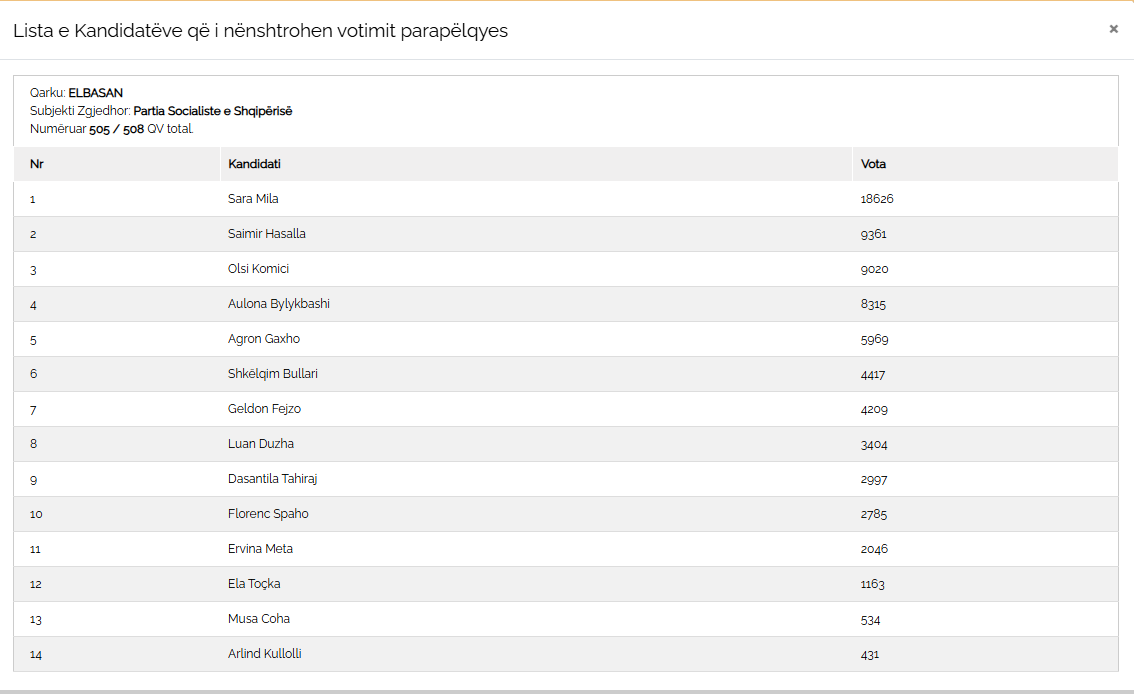Select the Aulona Bylykbashi entry
The height and width of the screenshot is (694, 1134).
point(279,304)
